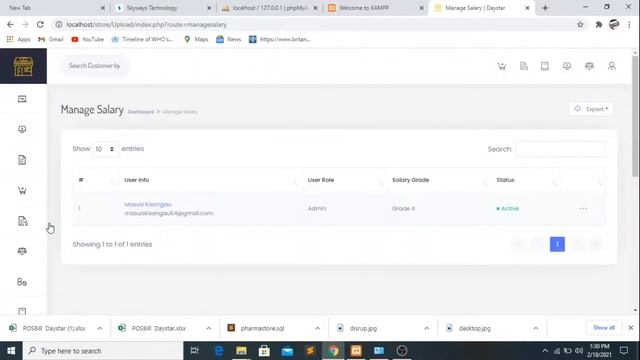Click the balance scale icon in top header
This screenshot has height=360, width=640.
pos(589,66)
